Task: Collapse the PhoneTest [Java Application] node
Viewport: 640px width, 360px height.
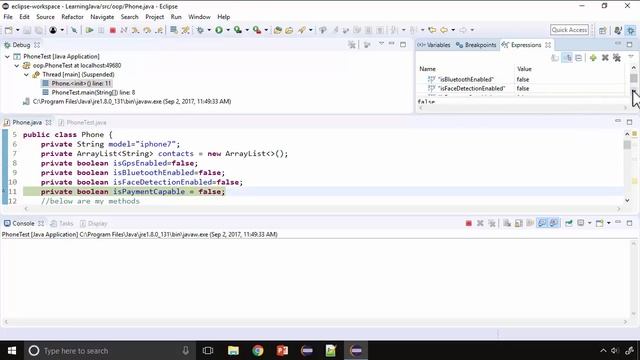Action: (x=7, y=57)
